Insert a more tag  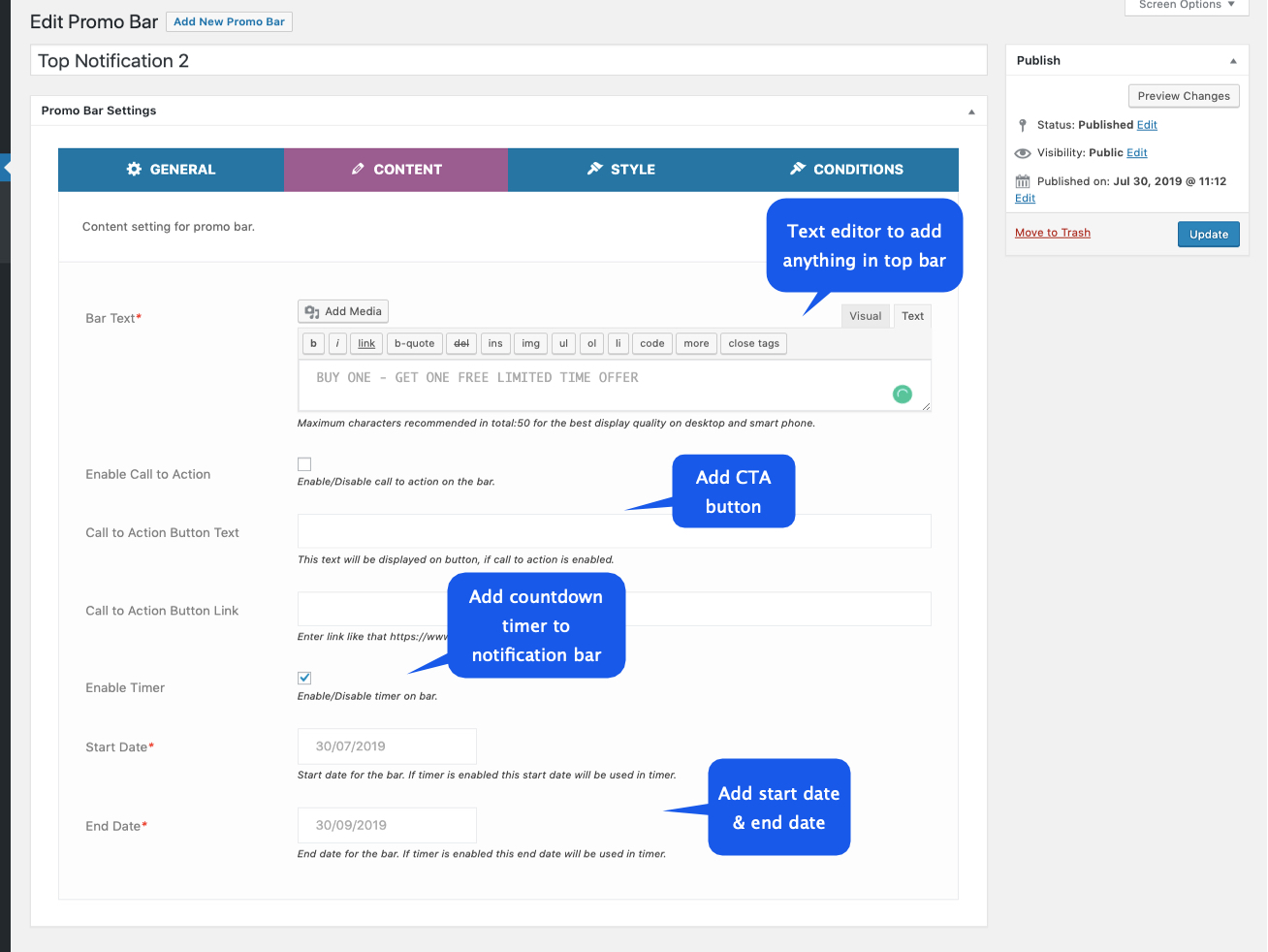(696, 343)
